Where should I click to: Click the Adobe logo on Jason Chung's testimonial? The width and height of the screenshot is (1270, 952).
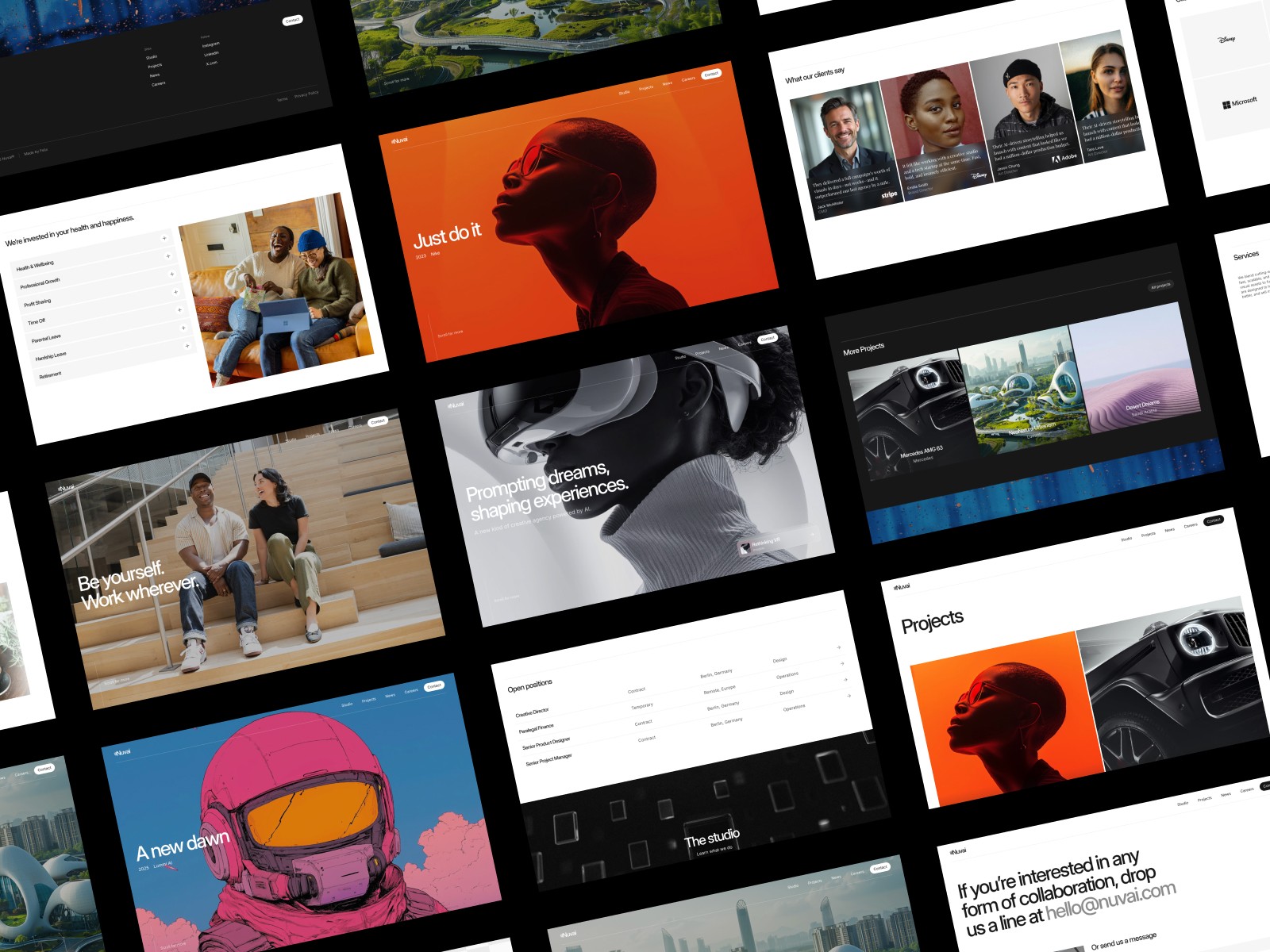pyautogui.click(x=1065, y=158)
